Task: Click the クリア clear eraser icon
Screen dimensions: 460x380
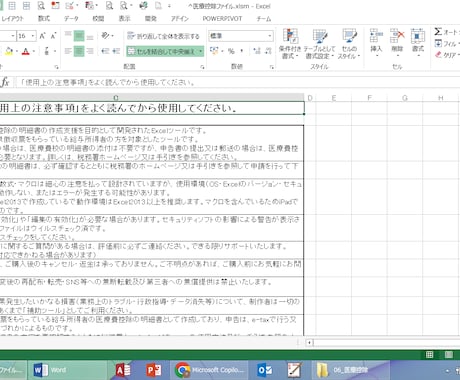Action: point(438,55)
